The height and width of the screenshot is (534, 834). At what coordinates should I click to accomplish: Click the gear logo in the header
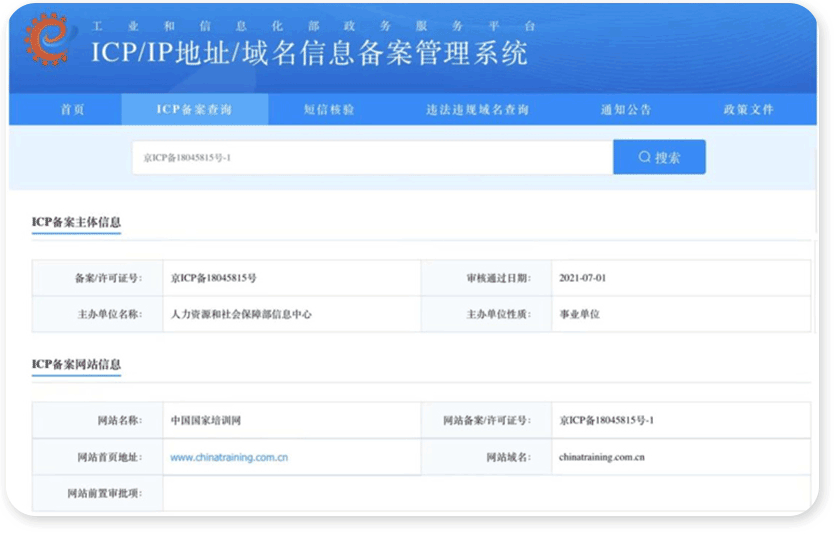[x=49, y=39]
